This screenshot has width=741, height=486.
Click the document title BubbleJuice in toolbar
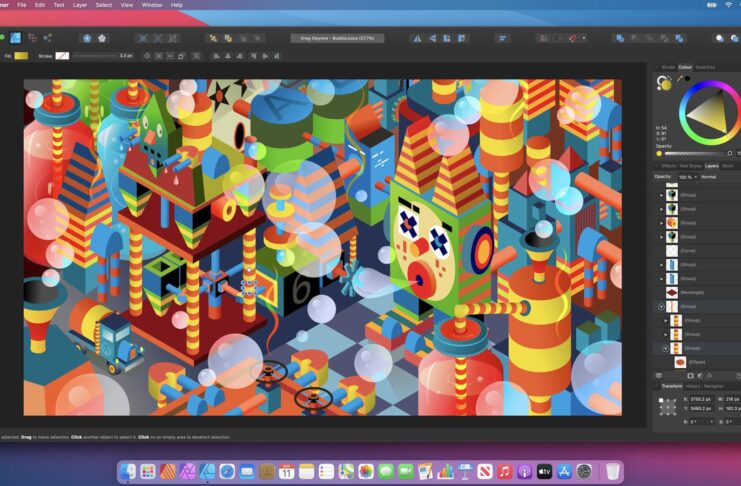(337, 38)
